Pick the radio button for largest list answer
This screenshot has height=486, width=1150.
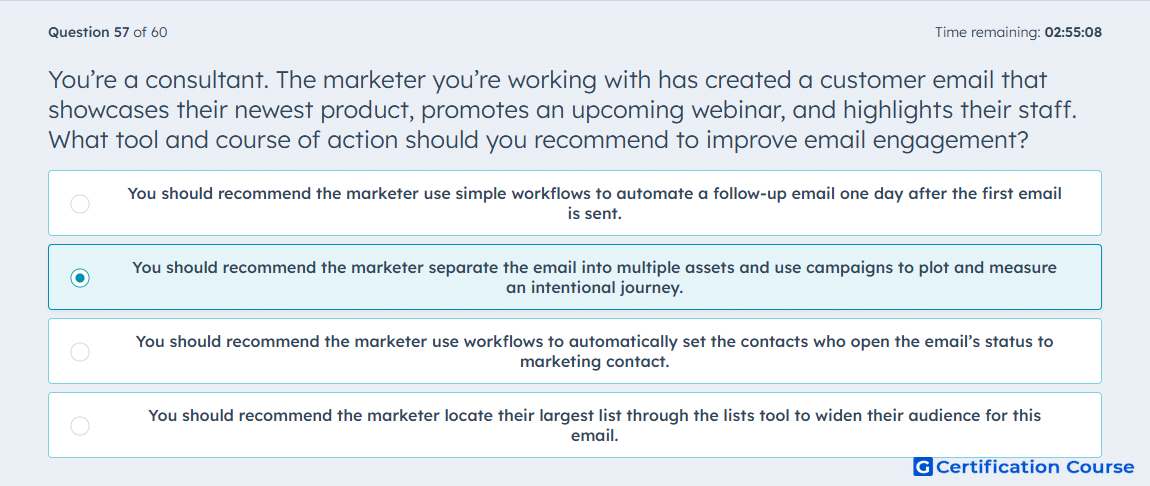coord(80,426)
